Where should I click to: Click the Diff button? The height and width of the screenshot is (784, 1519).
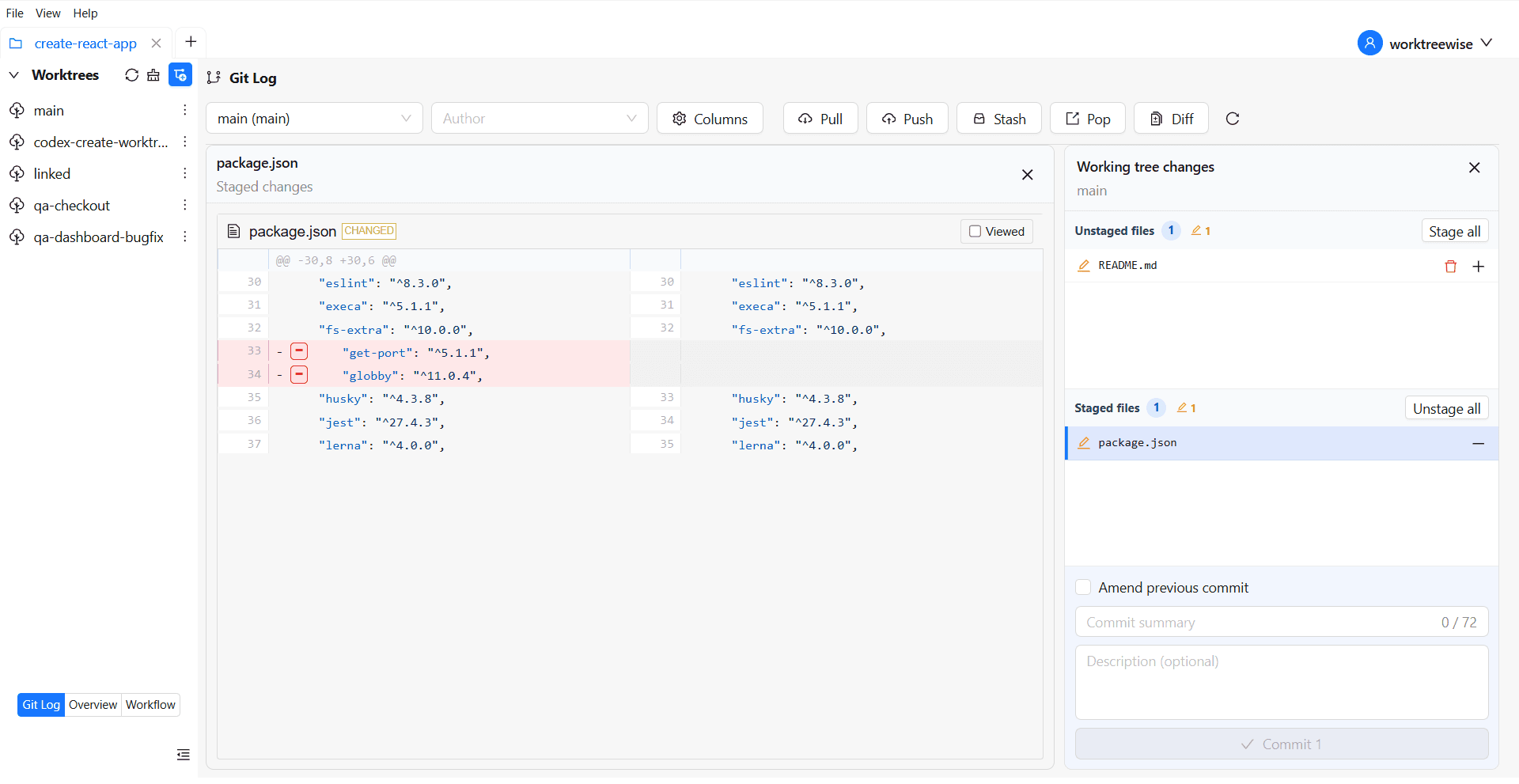tap(1171, 119)
